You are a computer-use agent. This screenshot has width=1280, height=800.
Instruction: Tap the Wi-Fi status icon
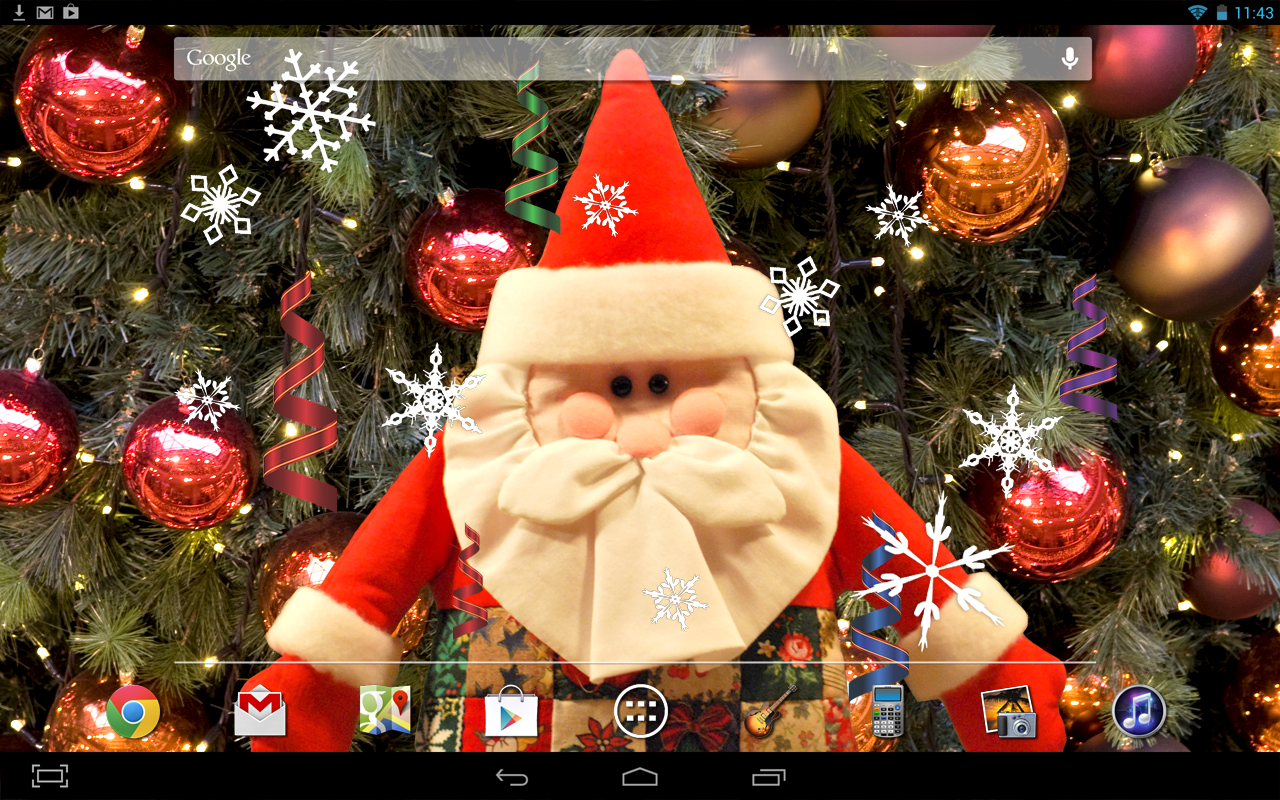pyautogui.click(x=1197, y=12)
